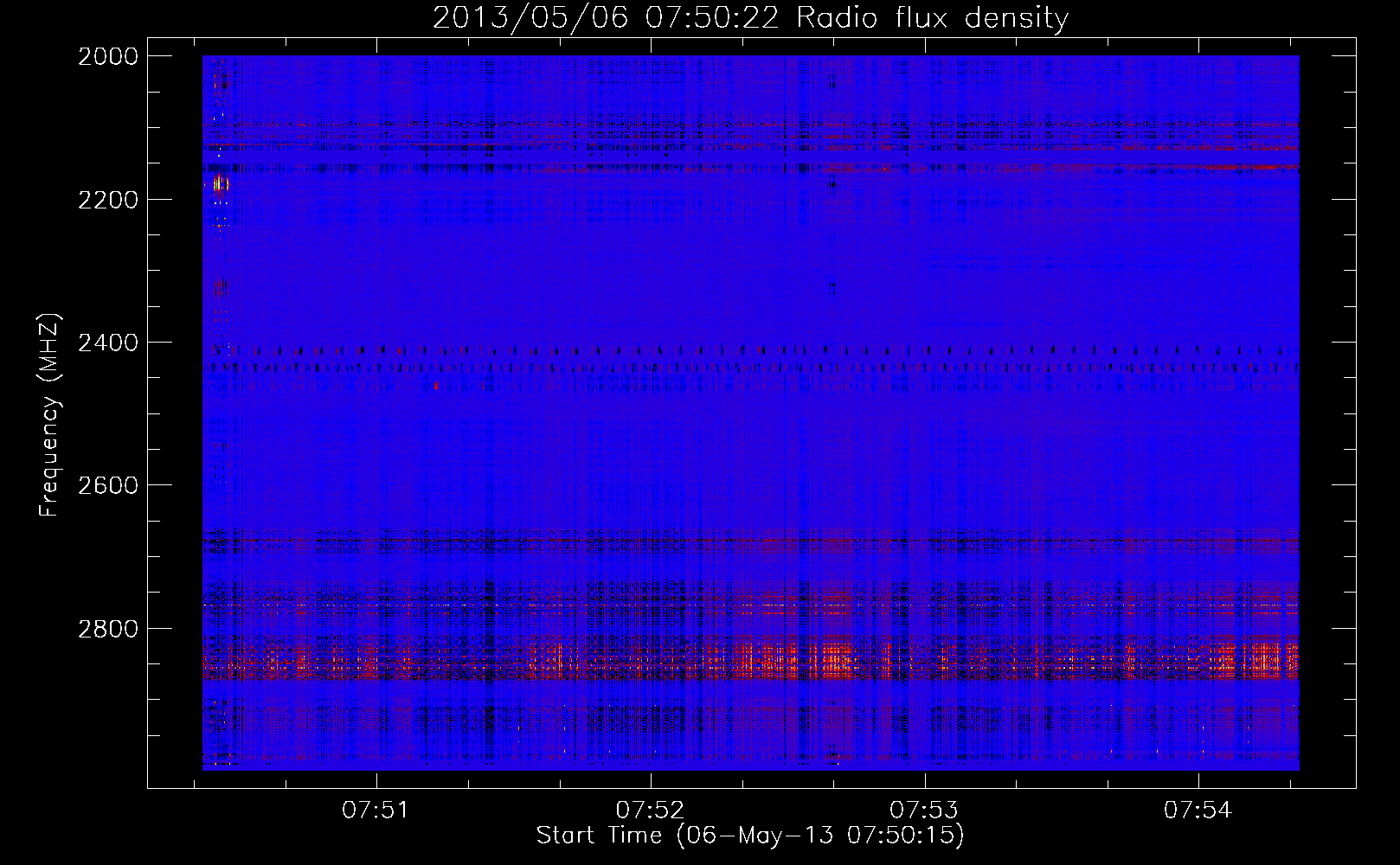Click the 2600 frequency axis label
The image size is (1400, 865).
(x=108, y=485)
